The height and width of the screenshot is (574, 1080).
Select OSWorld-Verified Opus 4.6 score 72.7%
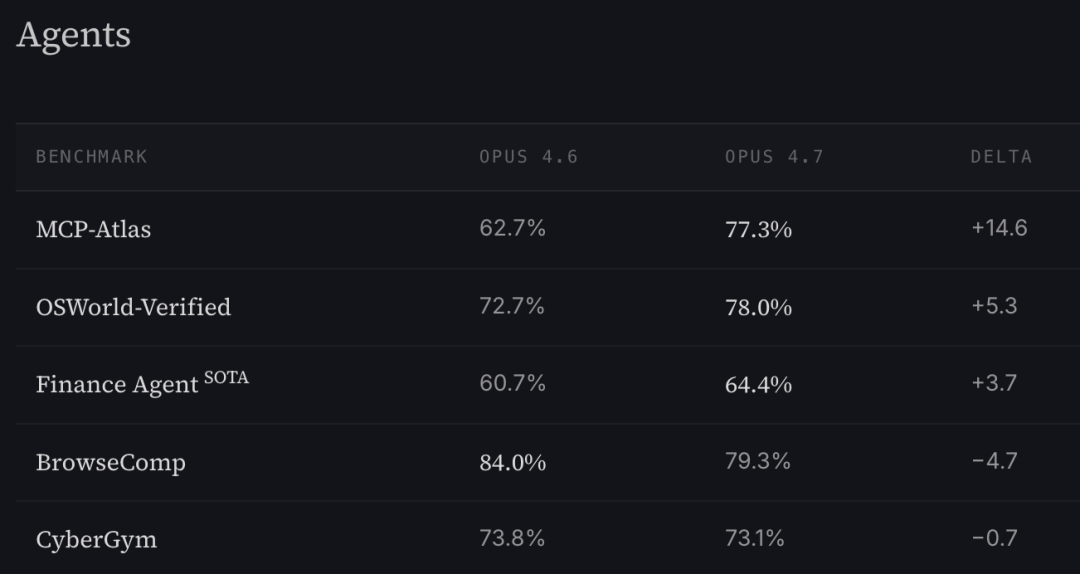point(512,306)
